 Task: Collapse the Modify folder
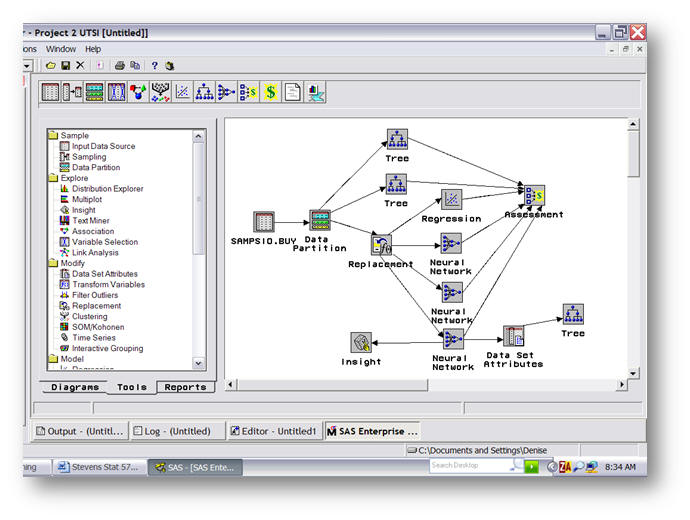click(53, 263)
